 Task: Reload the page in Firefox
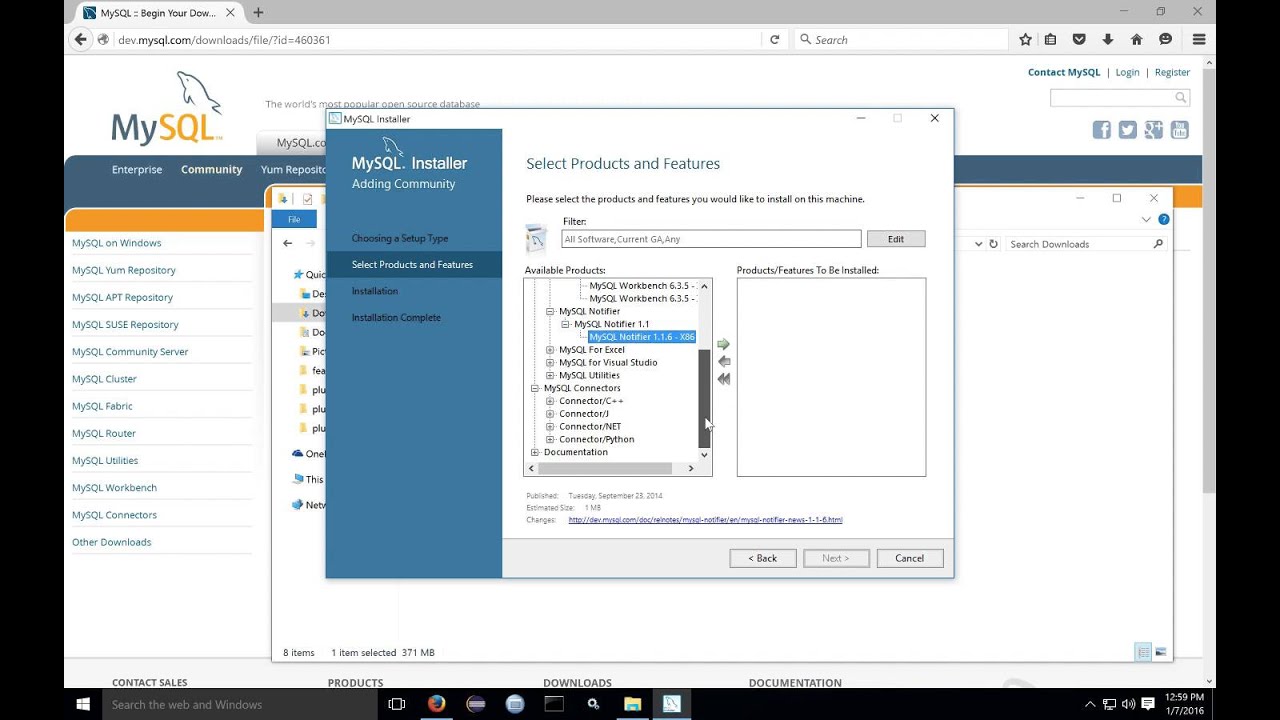pos(774,40)
